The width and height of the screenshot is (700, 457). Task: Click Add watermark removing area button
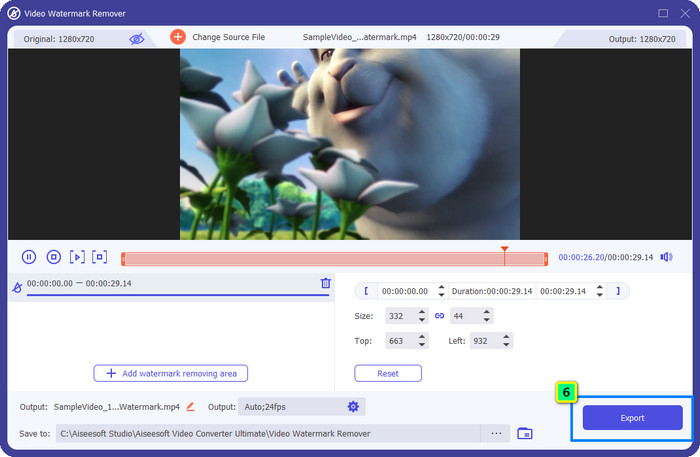tap(171, 373)
